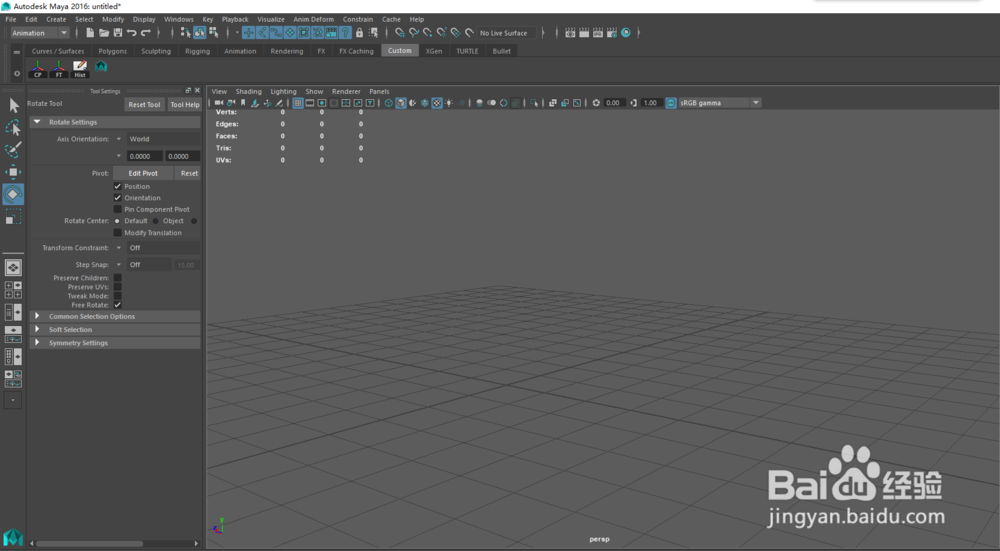Click the viewport exposure value field 0.00
Image resolution: width=1000 pixels, height=551 pixels.
pos(613,103)
